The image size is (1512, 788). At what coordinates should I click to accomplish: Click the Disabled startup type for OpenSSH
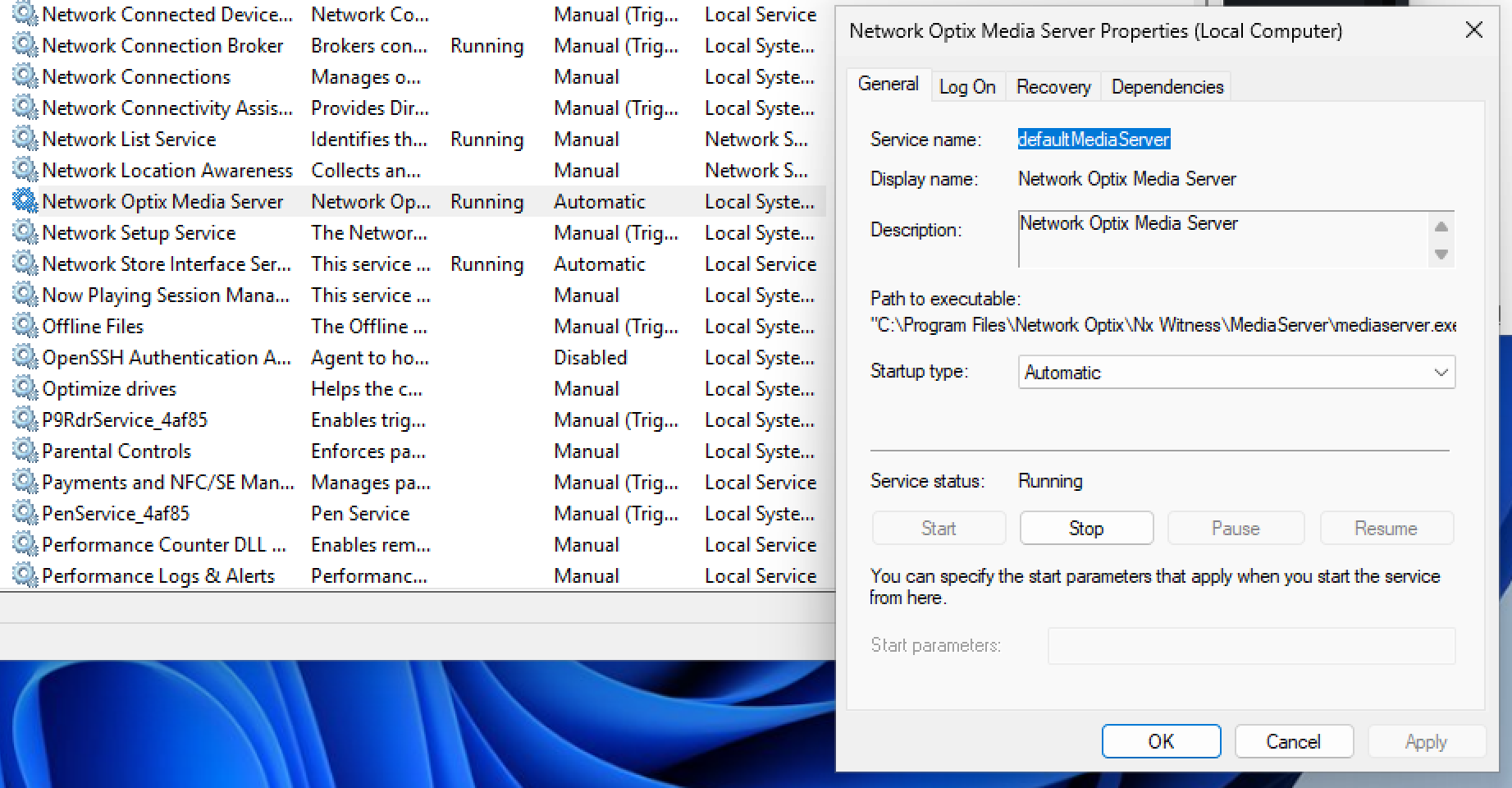590,358
